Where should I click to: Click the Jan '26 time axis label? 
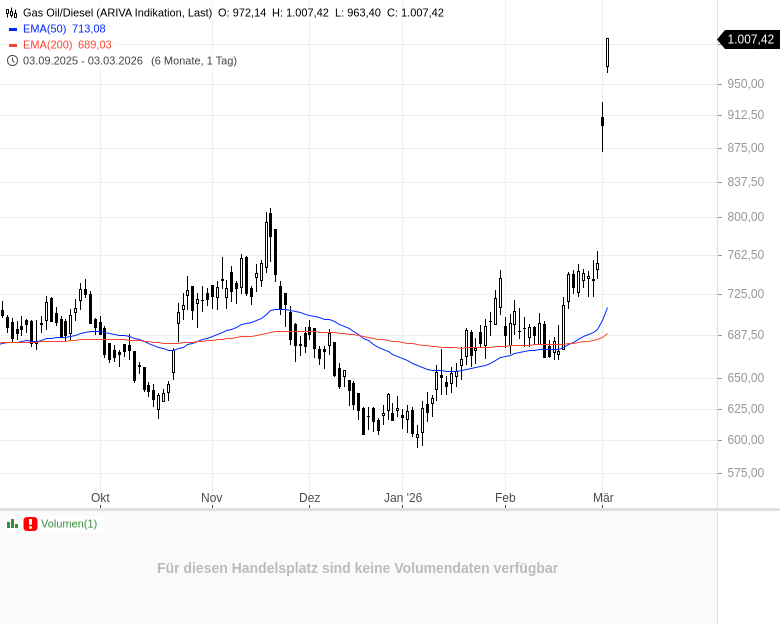click(403, 498)
